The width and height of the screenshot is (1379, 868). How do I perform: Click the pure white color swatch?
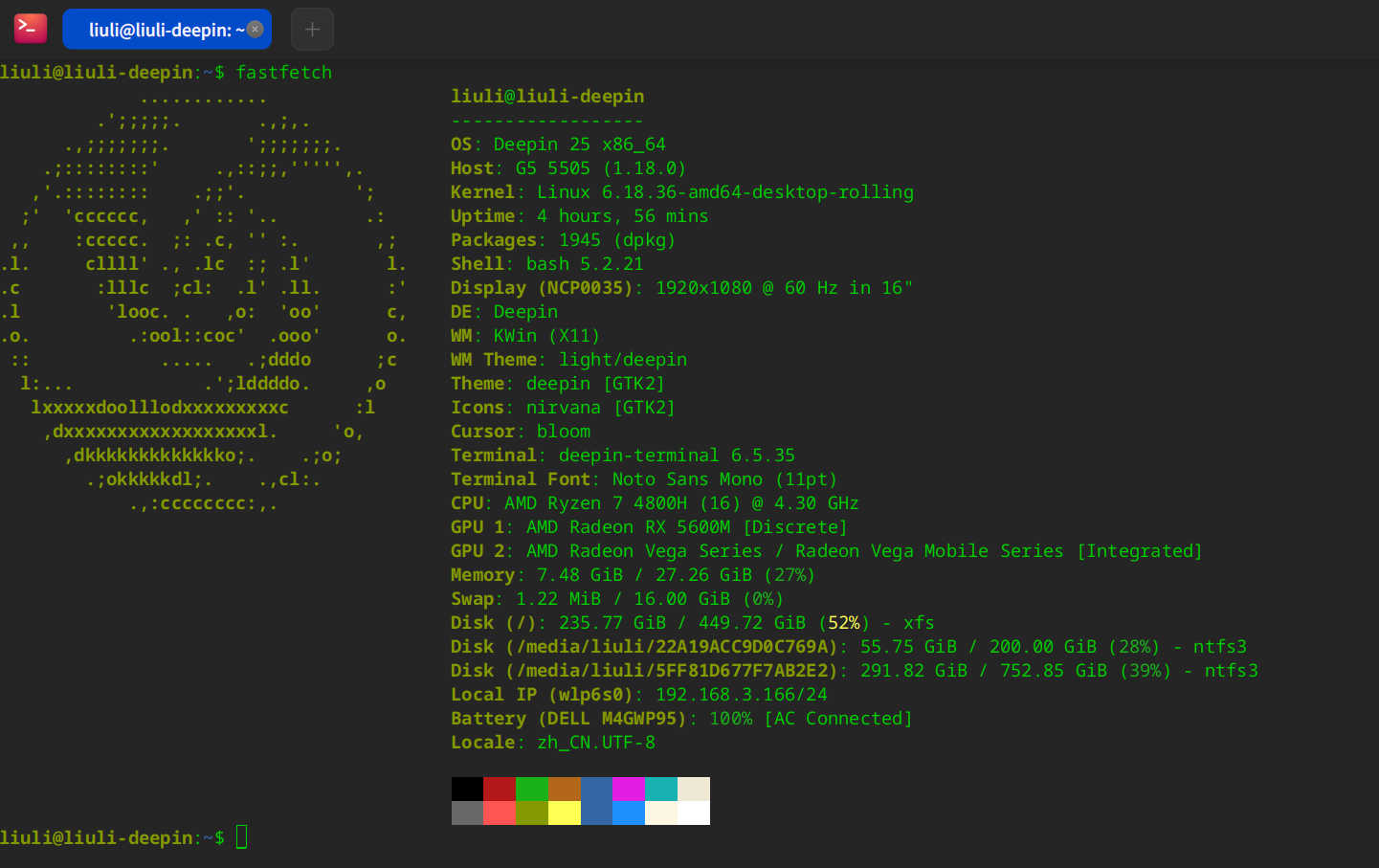point(694,812)
